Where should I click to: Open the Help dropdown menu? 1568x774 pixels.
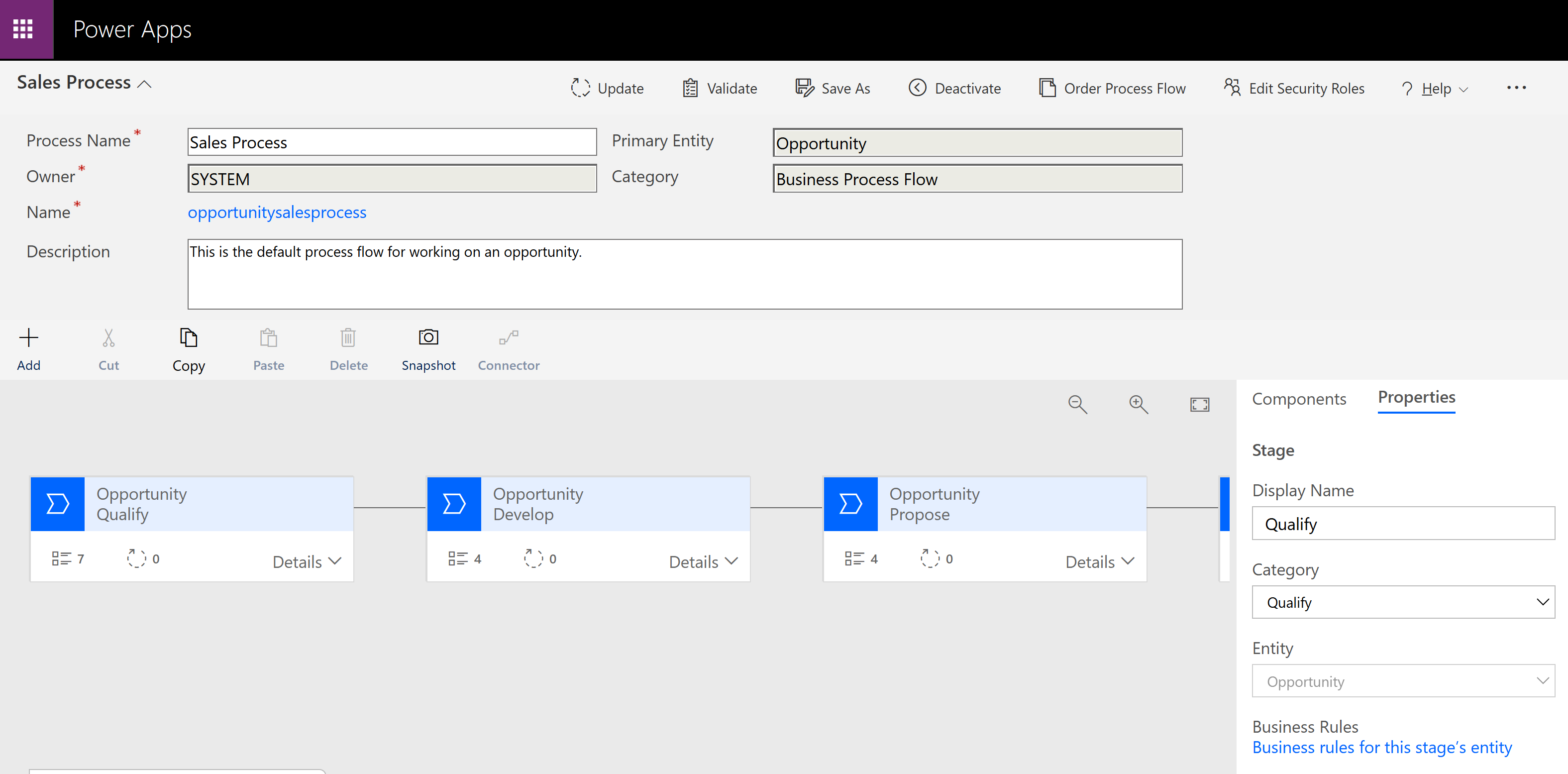1436,89
